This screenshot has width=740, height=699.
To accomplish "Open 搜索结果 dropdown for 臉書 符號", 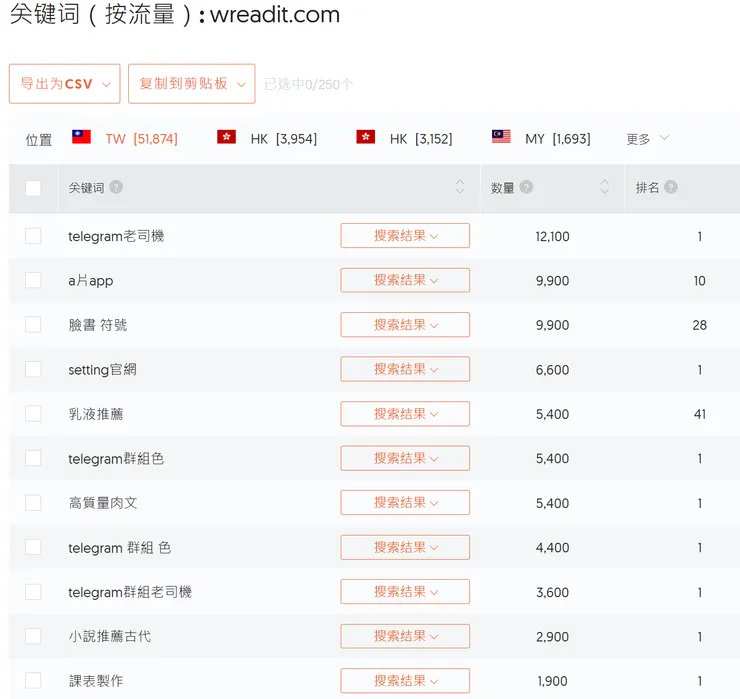I will 405,325.
